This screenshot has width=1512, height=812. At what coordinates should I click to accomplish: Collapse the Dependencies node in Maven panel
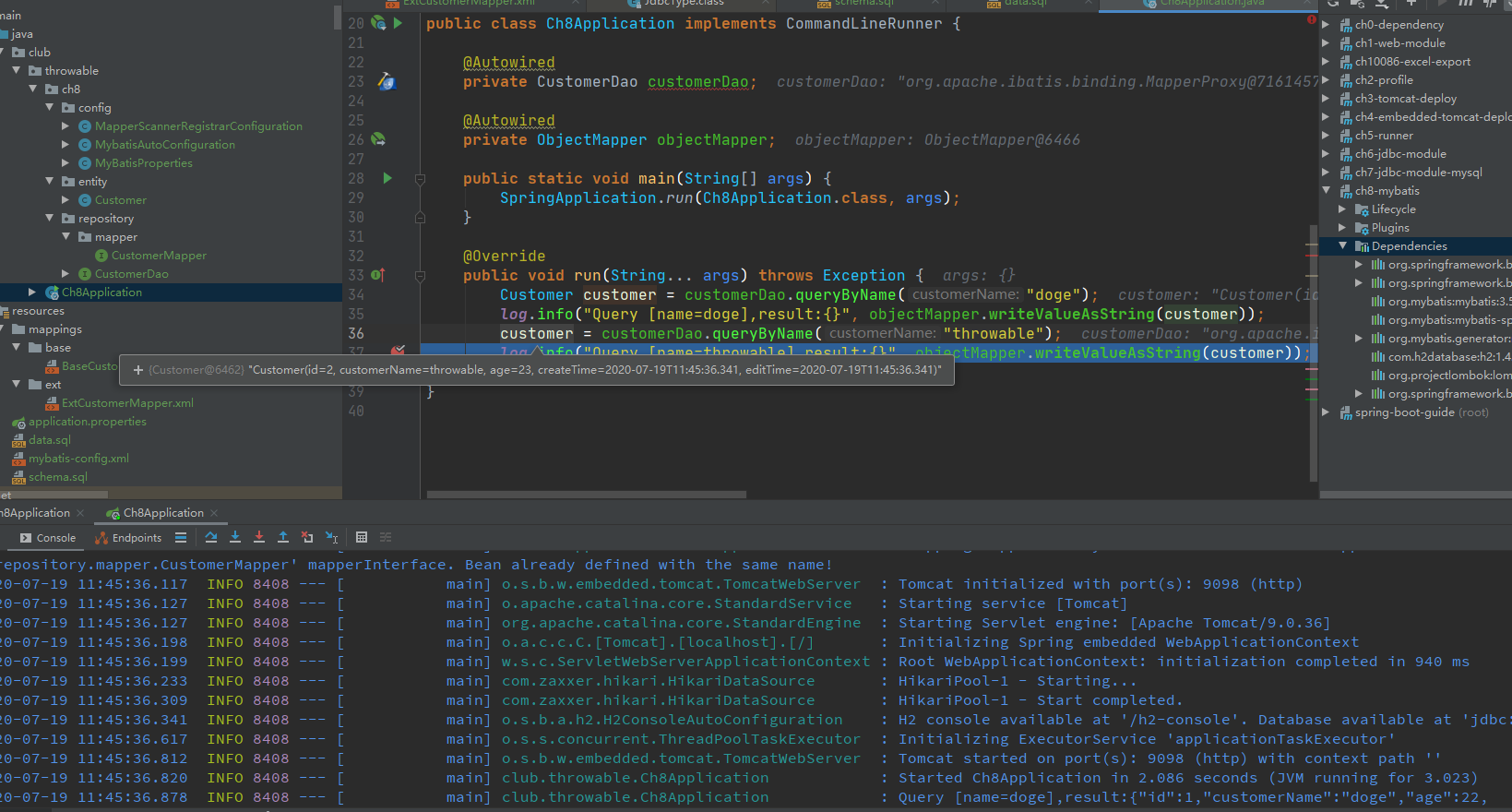coord(1343,246)
